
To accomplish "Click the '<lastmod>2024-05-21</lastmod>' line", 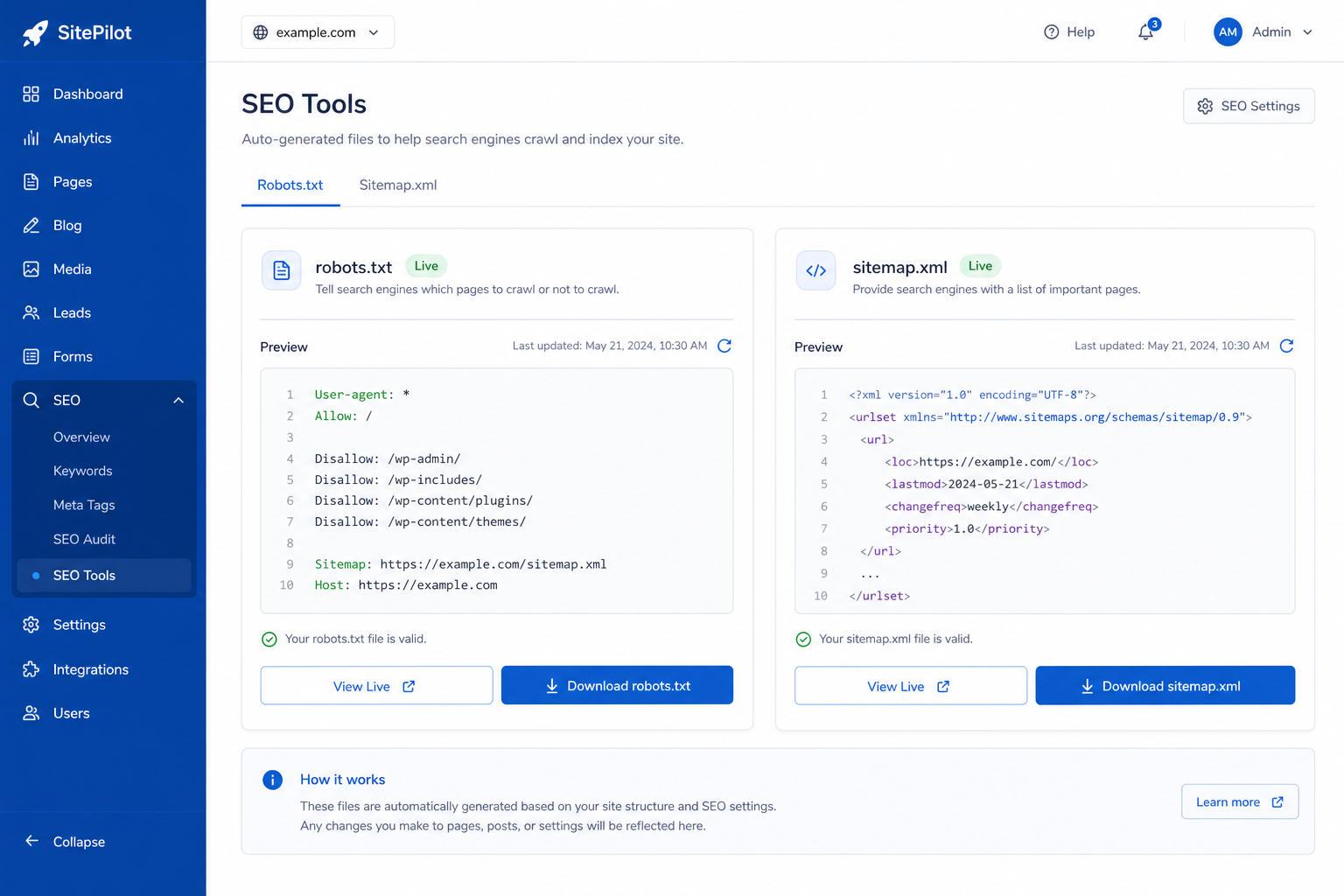I will point(986,484).
